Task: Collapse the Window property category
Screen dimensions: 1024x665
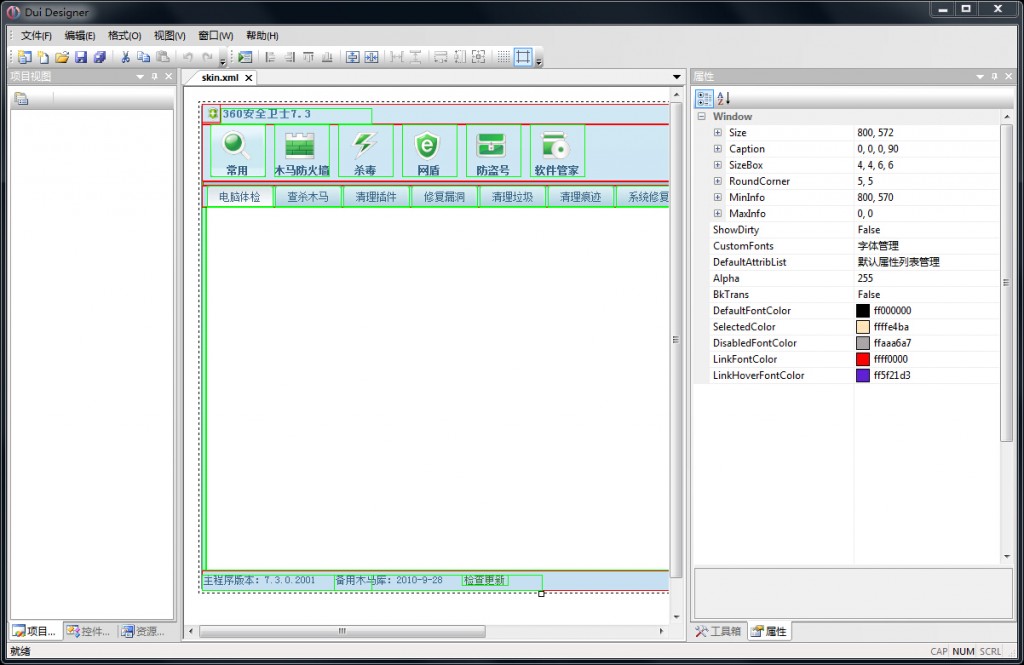Action: [701, 116]
